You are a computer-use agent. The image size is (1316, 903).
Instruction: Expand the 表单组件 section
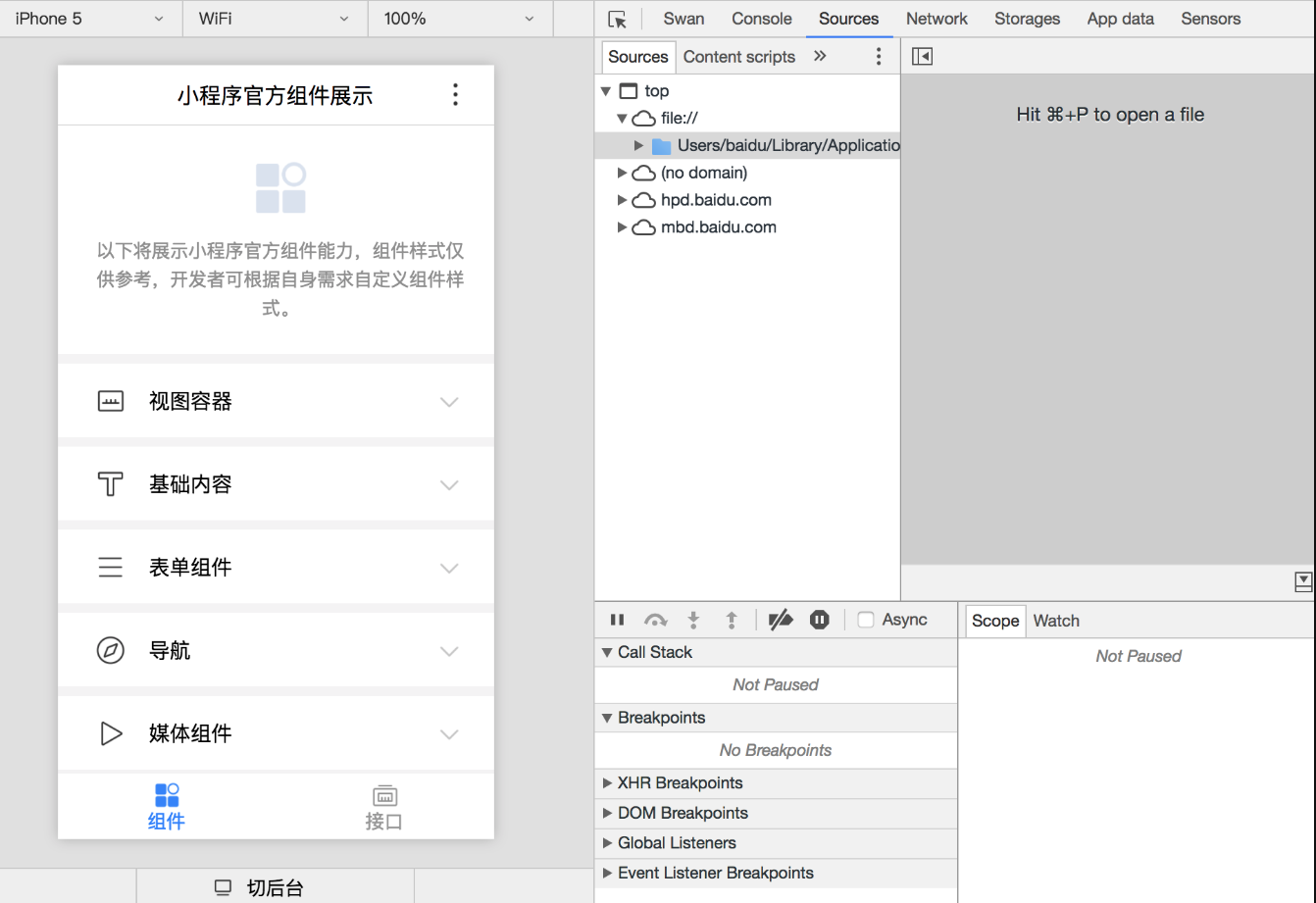[449, 568]
